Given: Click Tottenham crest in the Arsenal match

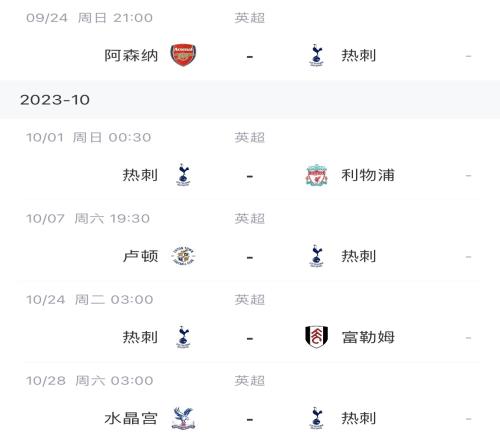Looking at the screenshot, I should [x=316, y=55].
